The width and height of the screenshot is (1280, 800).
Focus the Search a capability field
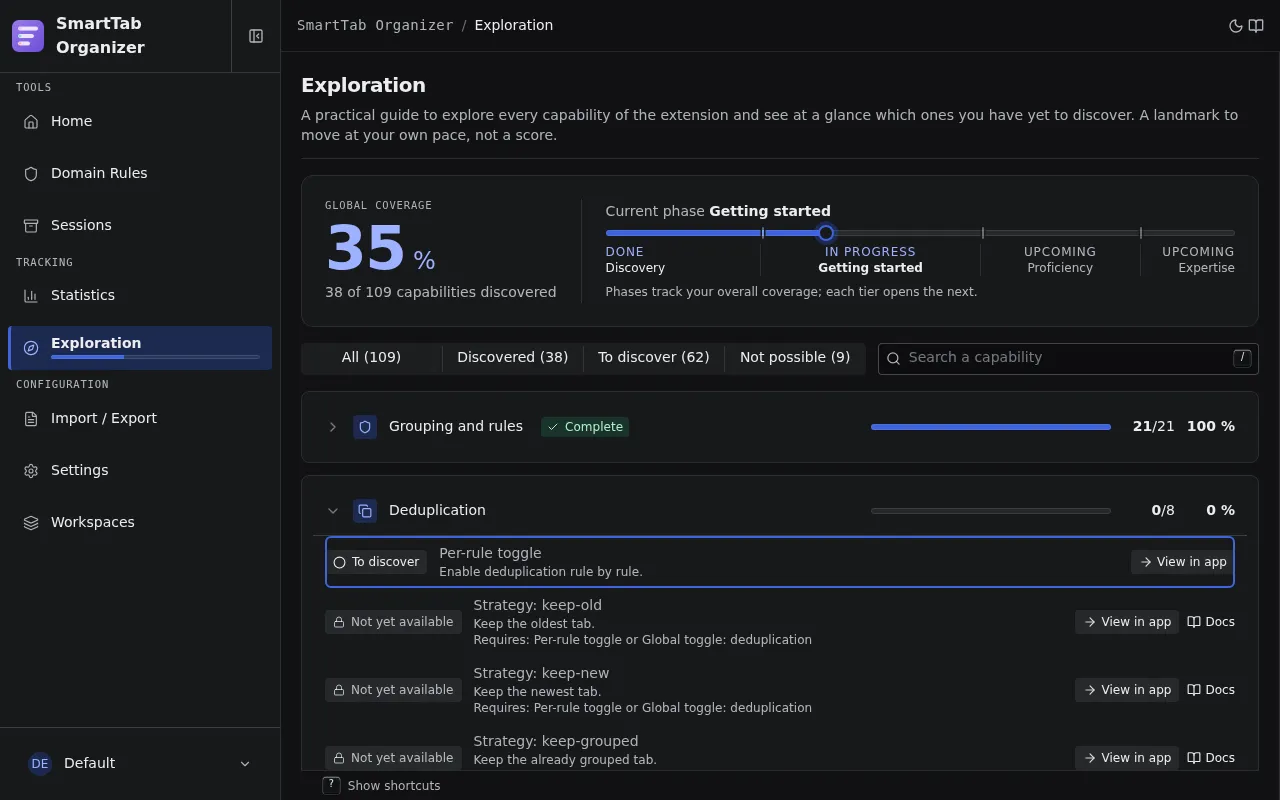(x=1068, y=359)
